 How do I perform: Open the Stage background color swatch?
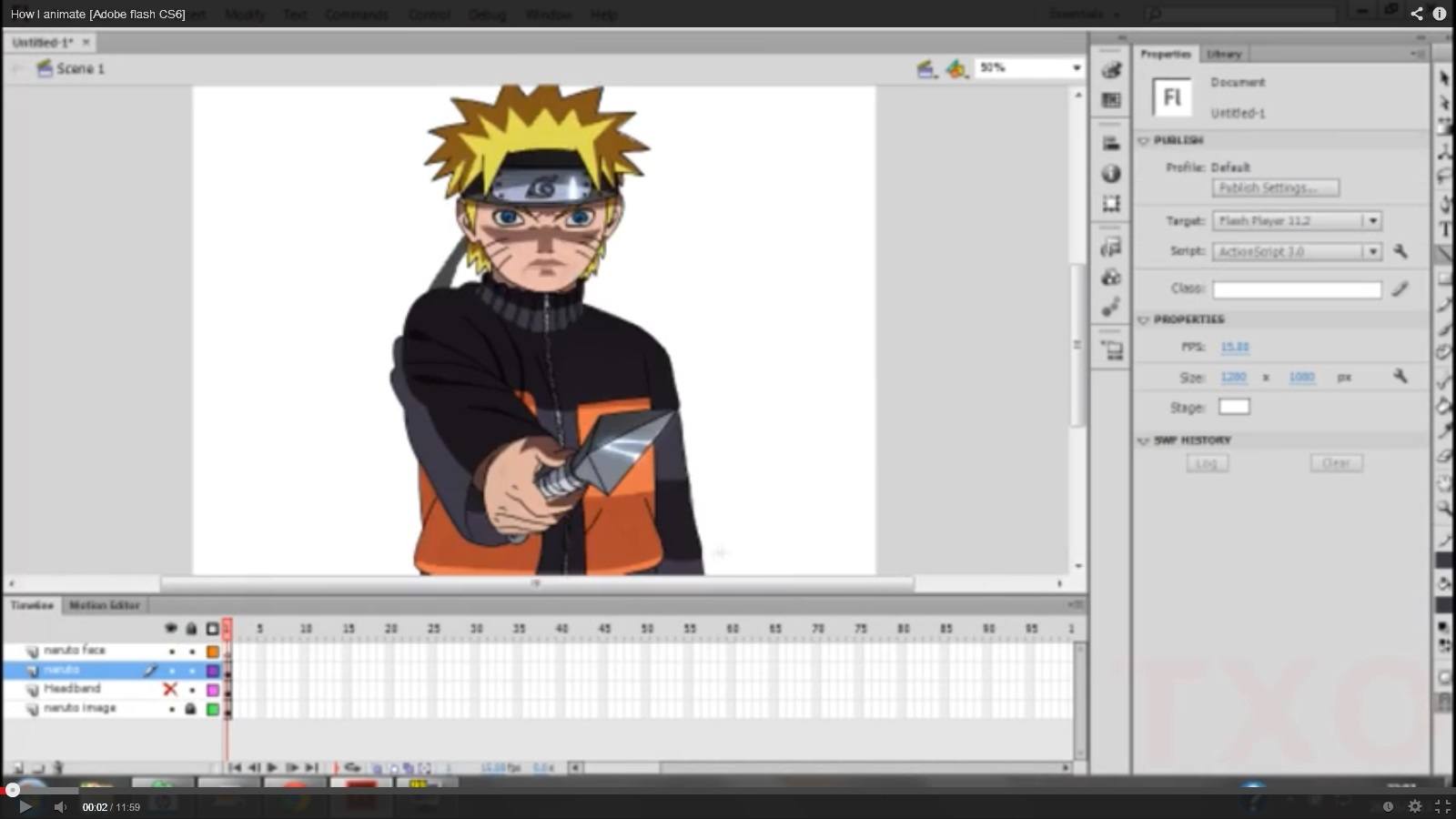[x=1234, y=407]
